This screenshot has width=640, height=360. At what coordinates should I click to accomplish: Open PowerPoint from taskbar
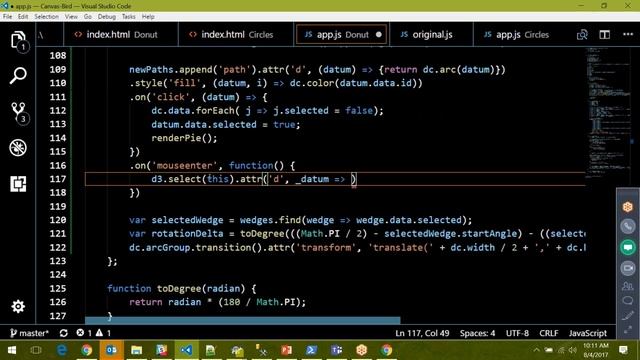click(x=287, y=350)
